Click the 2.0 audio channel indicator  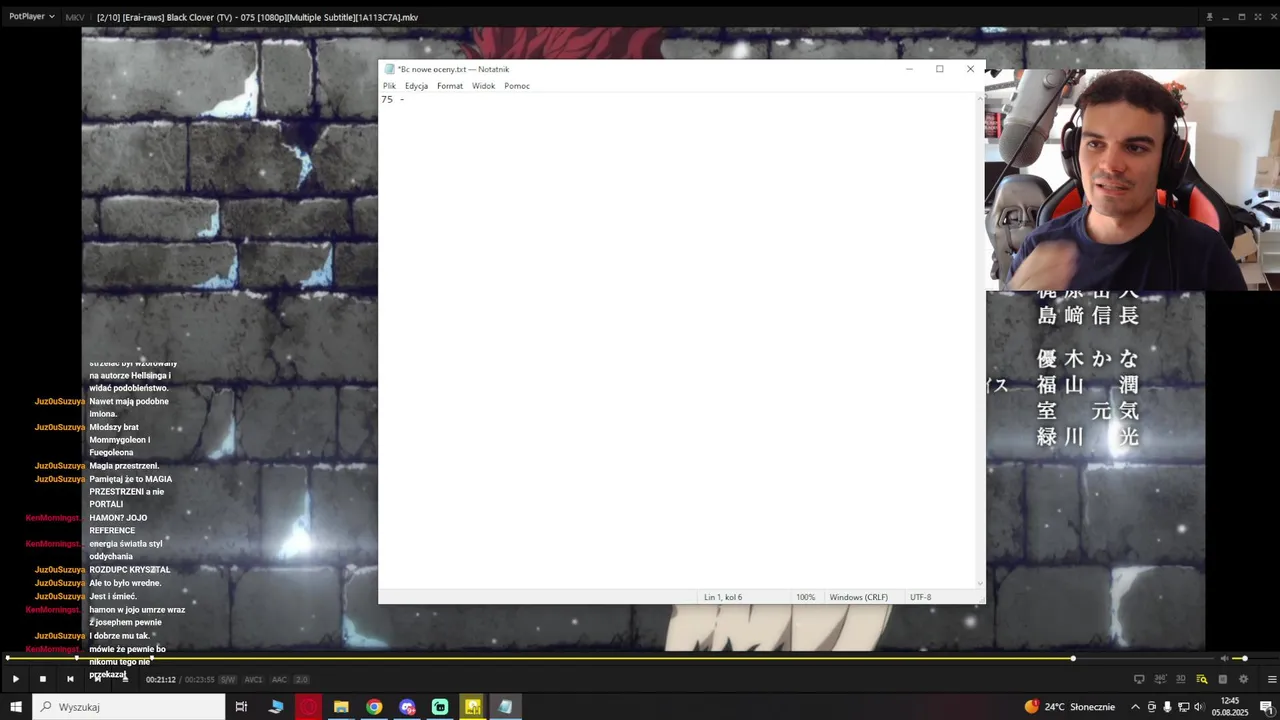click(302, 680)
